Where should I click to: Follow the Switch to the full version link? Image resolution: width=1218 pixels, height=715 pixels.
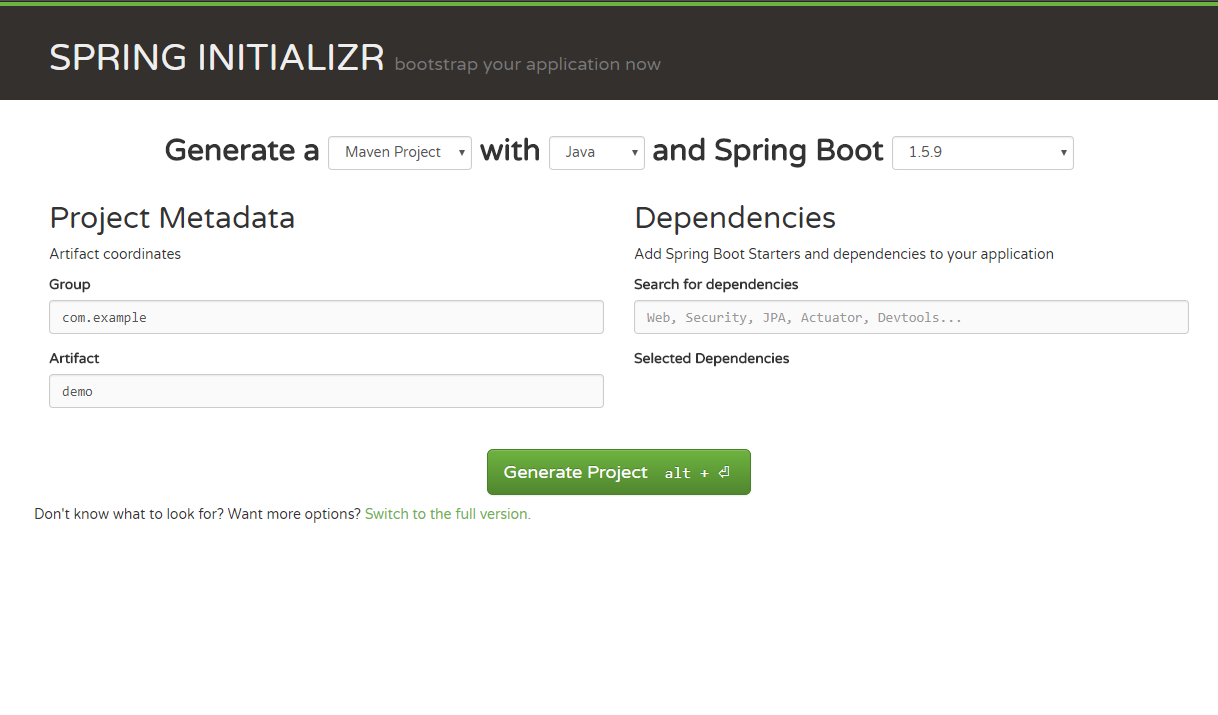(x=448, y=514)
